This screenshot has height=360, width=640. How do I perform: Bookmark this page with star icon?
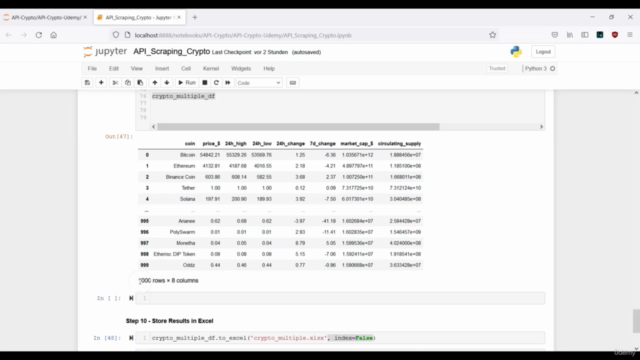(493, 35)
